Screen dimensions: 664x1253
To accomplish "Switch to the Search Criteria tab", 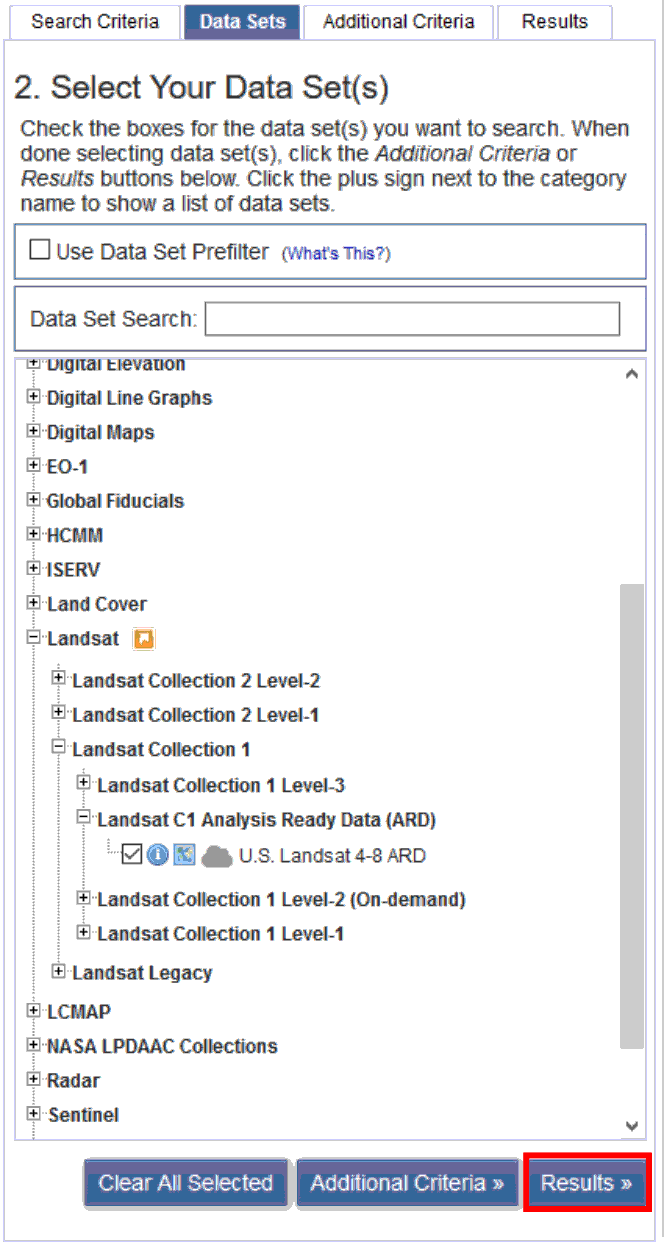I will pyautogui.click(x=94, y=22).
